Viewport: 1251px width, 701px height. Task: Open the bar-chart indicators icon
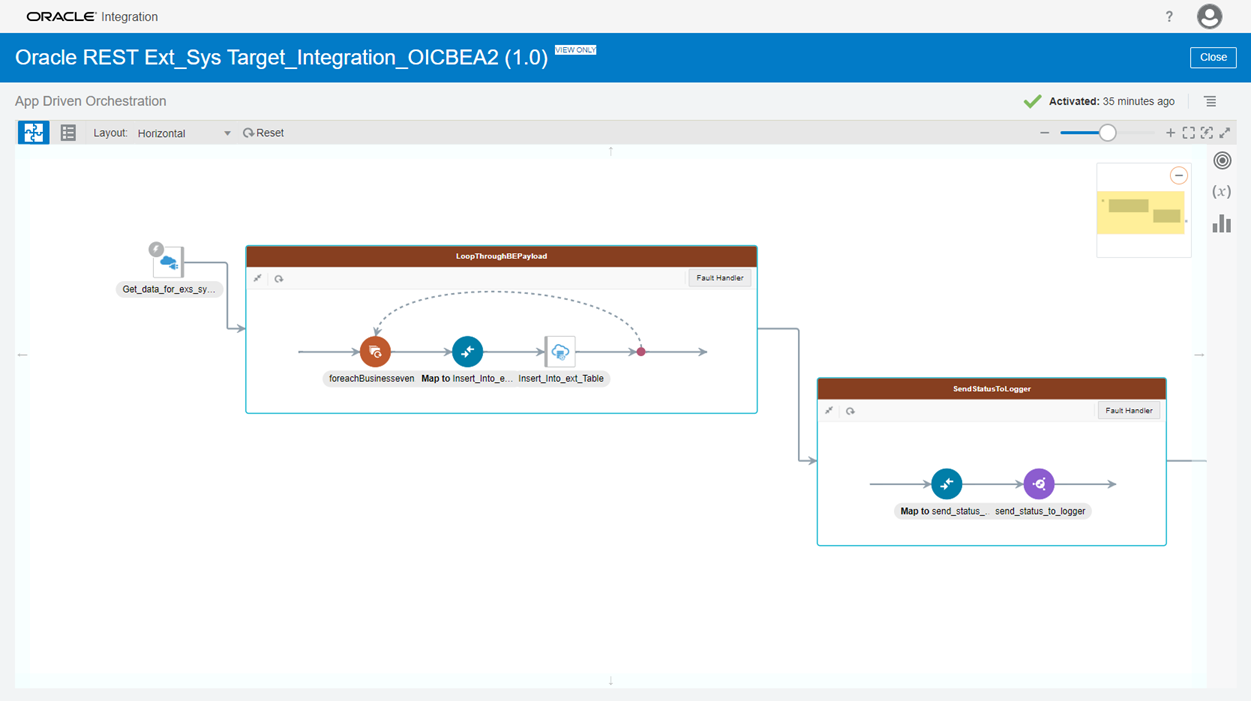(x=1222, y=224)
